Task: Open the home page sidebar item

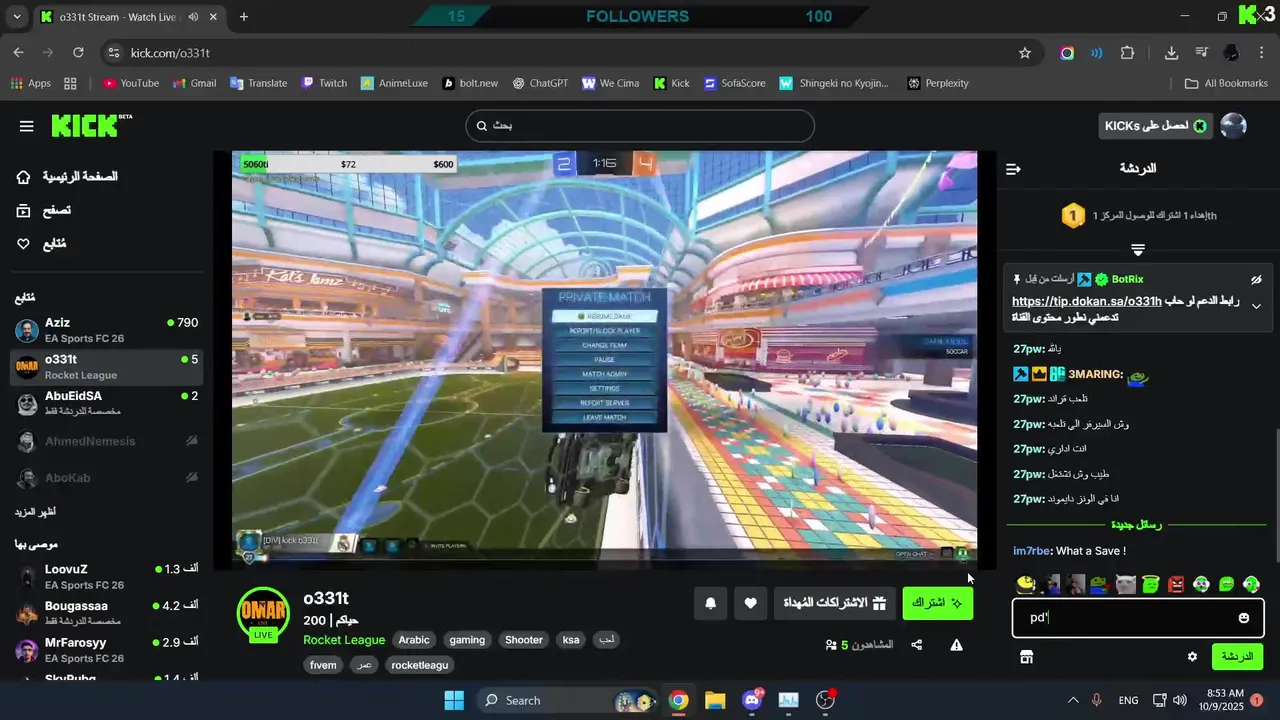Action: [67, 177]
